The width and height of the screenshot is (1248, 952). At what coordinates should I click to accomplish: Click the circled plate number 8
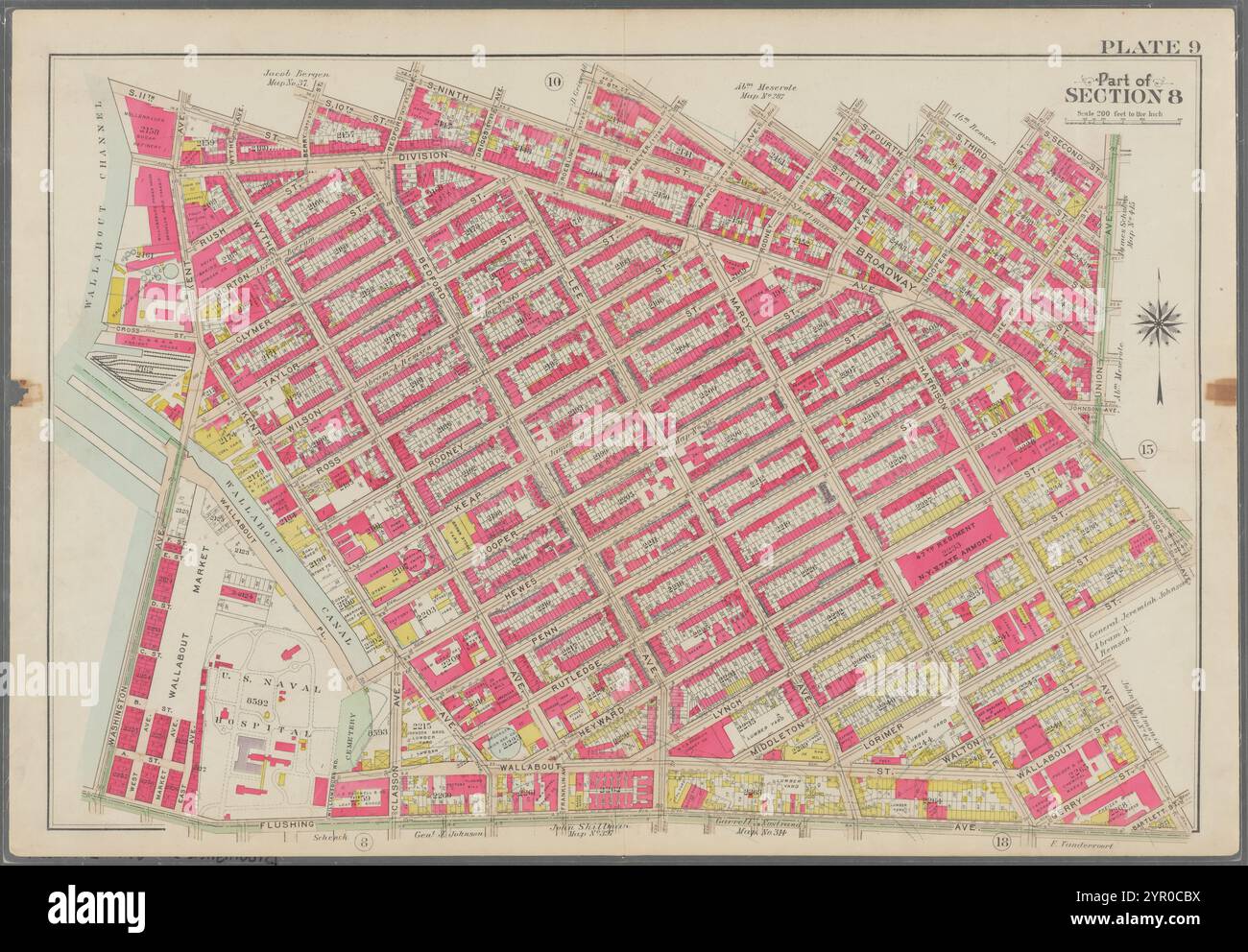click(364, 842)
